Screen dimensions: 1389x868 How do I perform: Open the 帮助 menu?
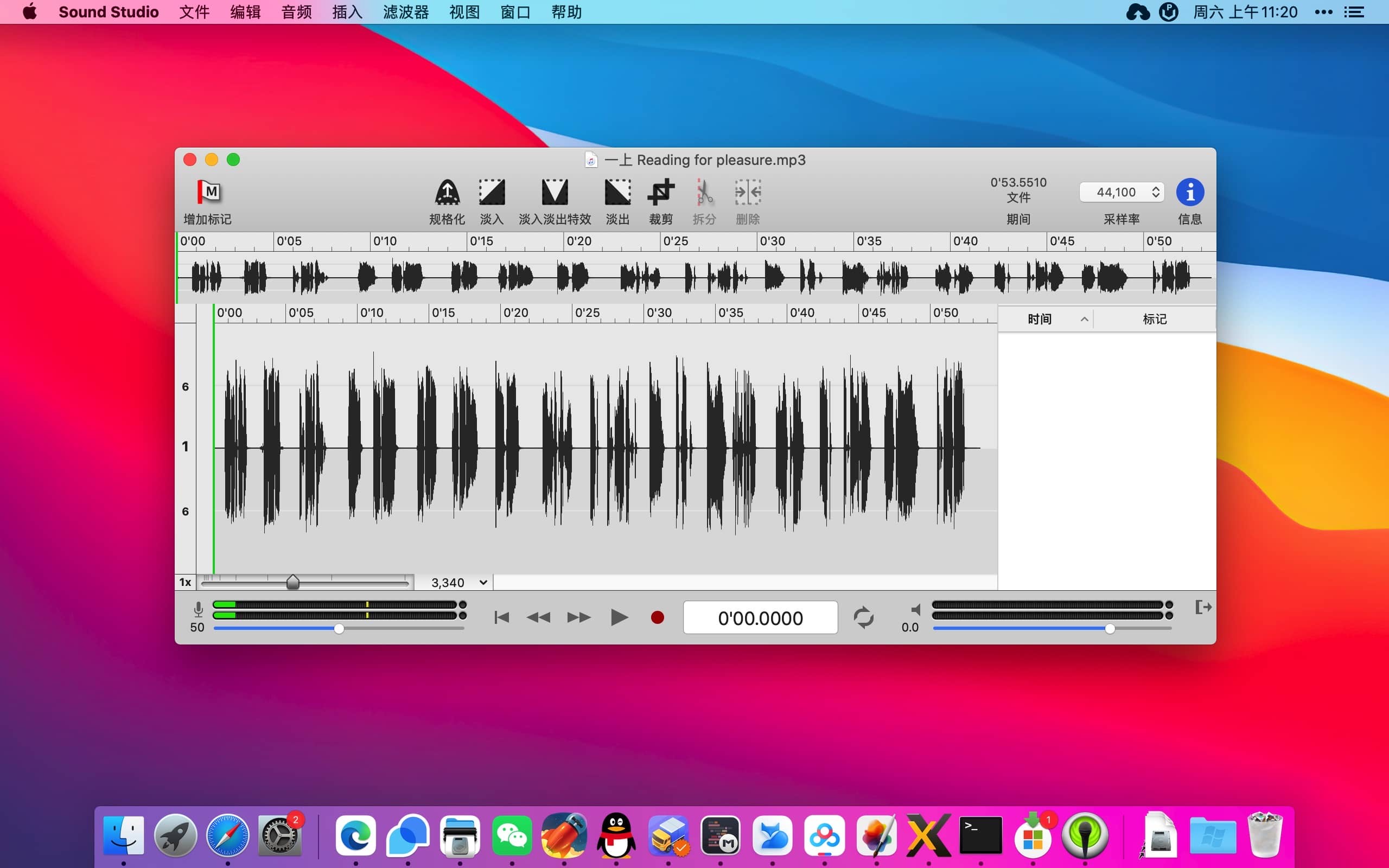pyautogui.click(x=566, y=12)
